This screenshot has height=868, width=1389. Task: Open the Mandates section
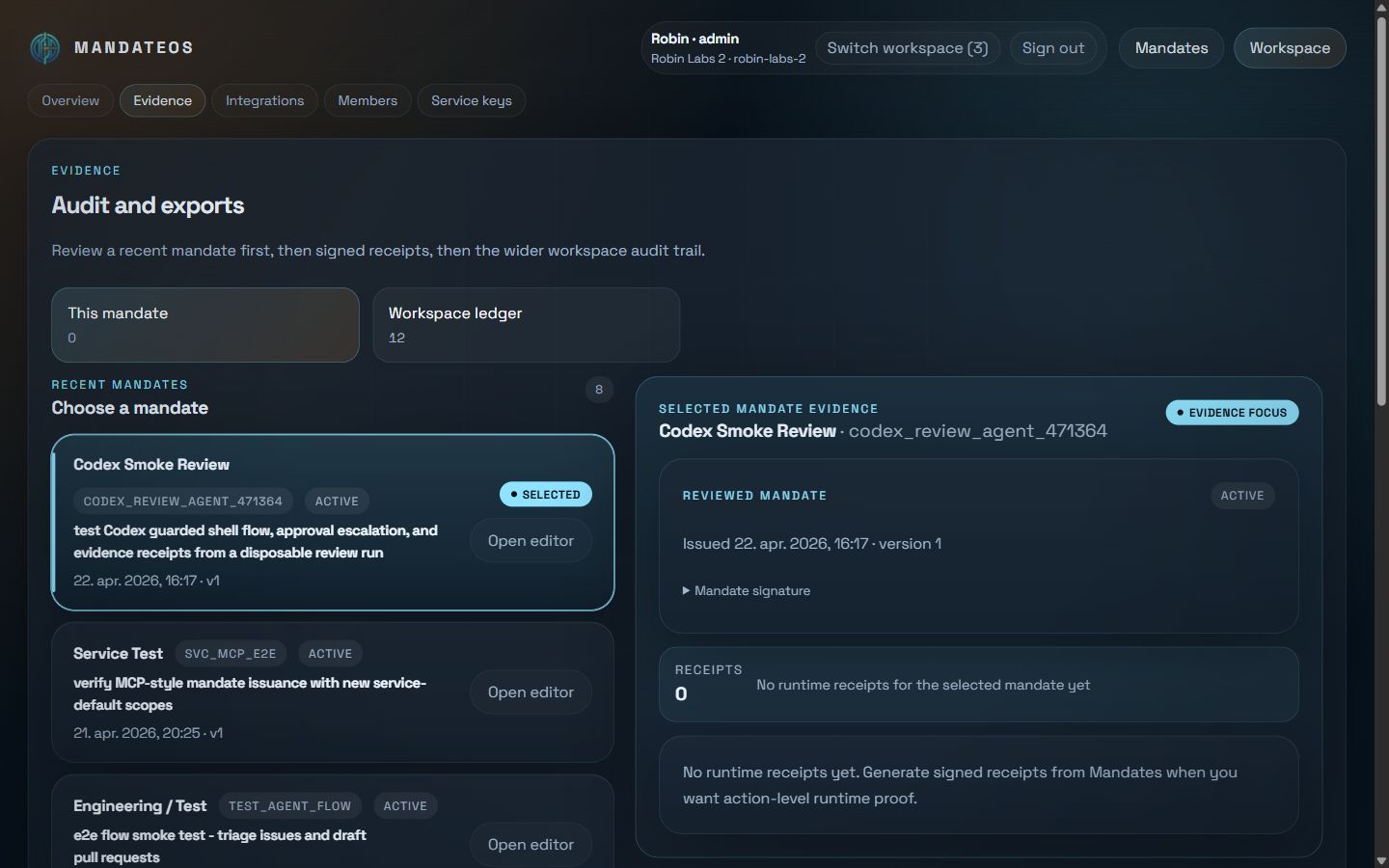[1171, 48]
